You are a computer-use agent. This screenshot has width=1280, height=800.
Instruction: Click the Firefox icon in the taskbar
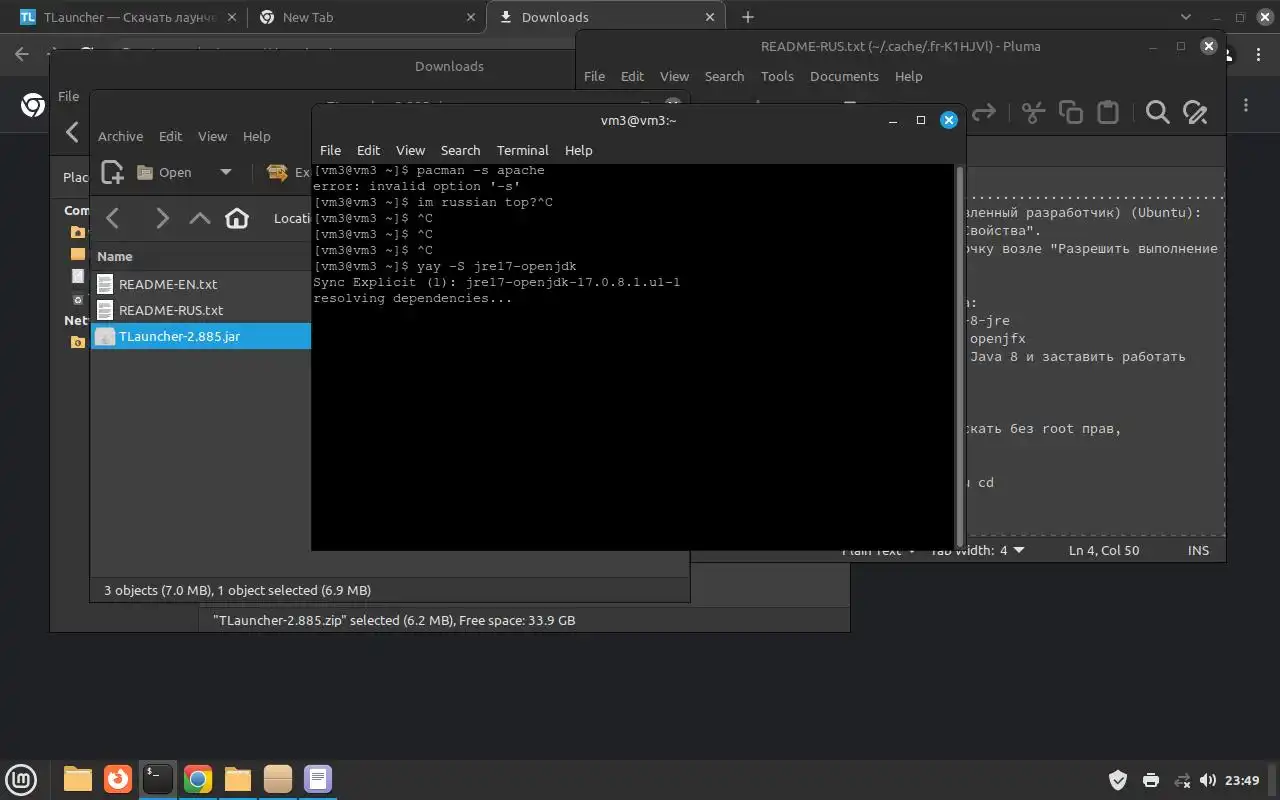118,778
